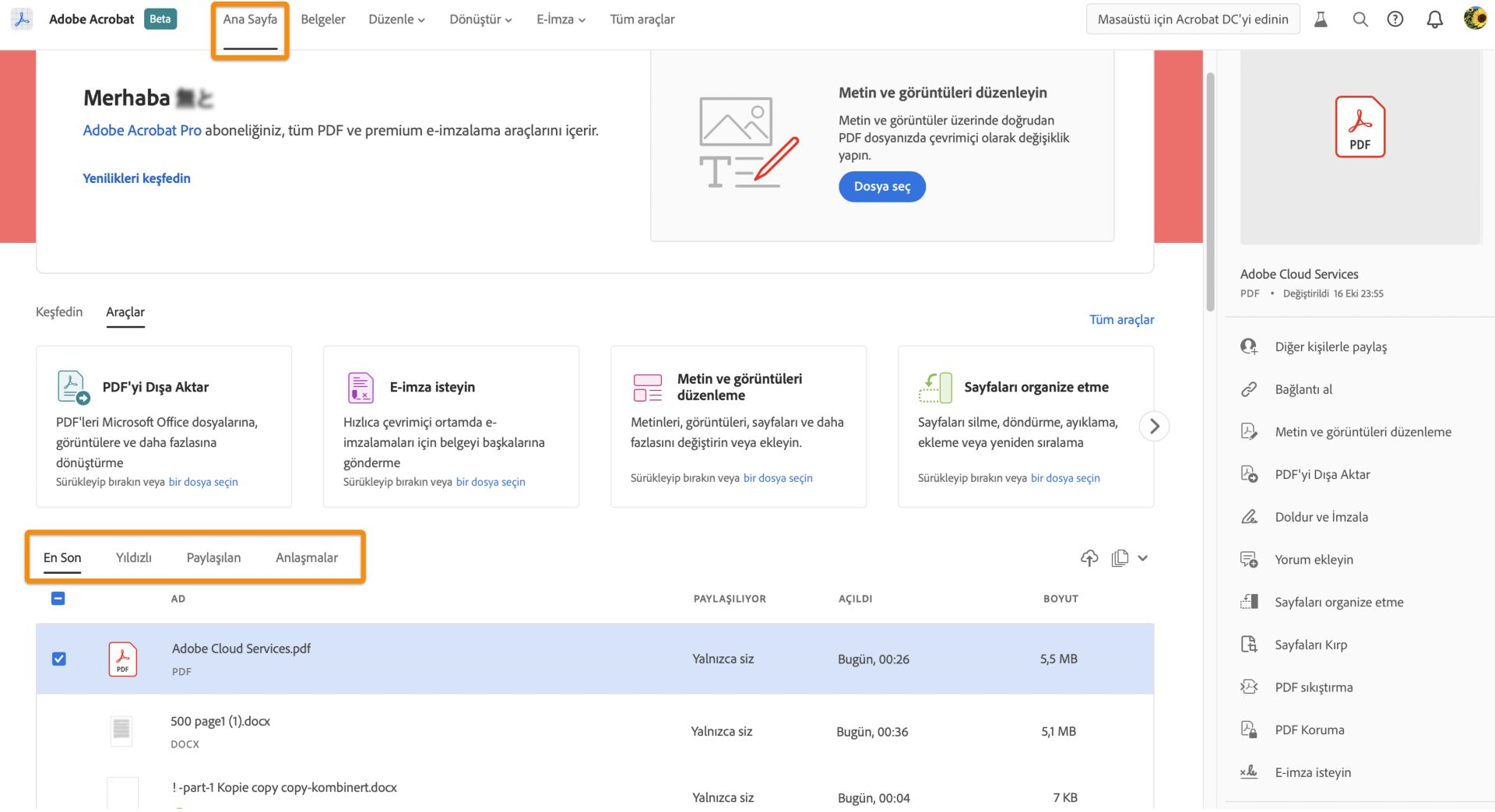Image resolution: width=1495 pixels, height=812 pixels.
Task: Click the search magnifier icon
Action: [x=1360, y=19]
